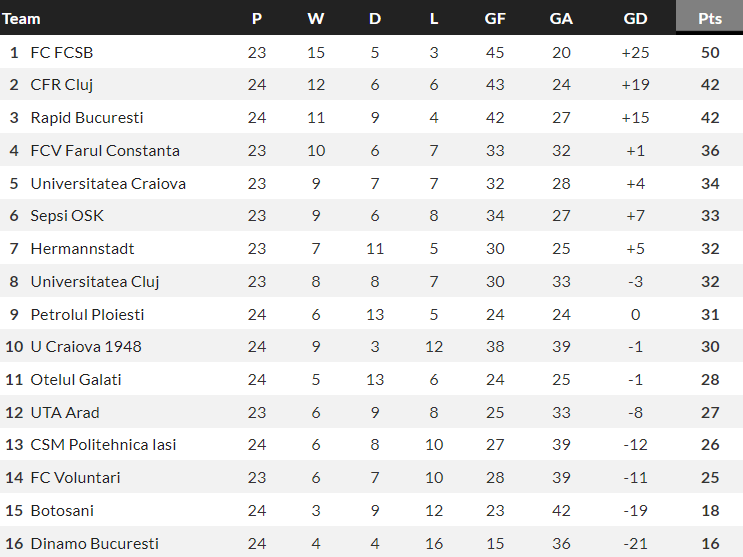Click CSM Politehnica Iasi team name
Viewport: 743px width, 557px height.
click(x=103, y=445)
